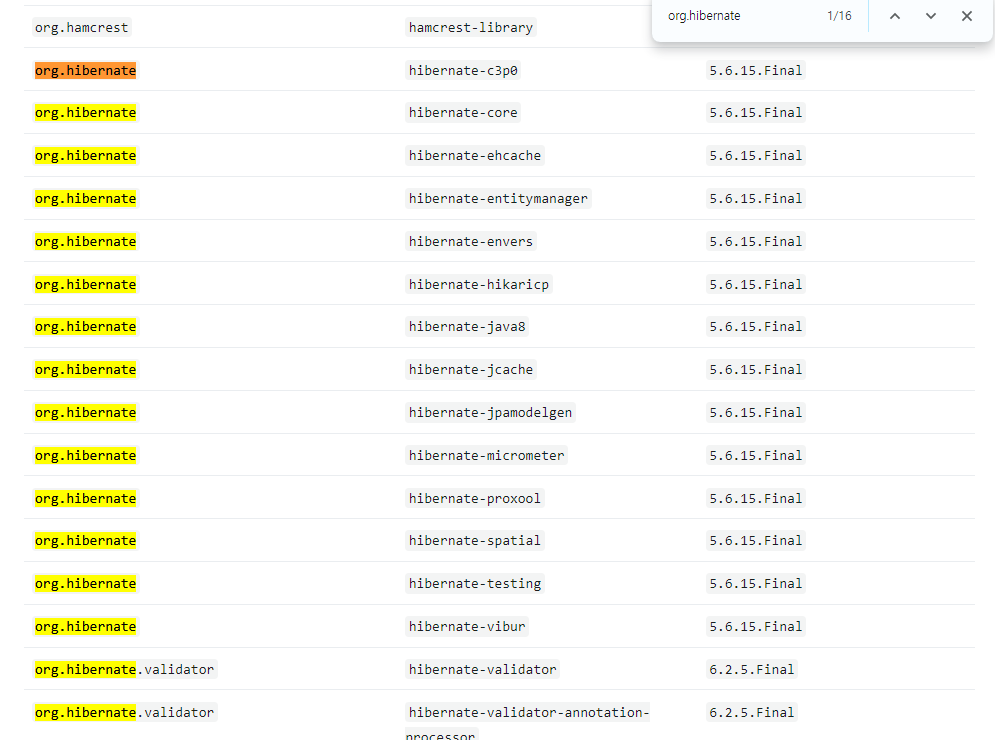Click org.hibernate in hibernate-java8 row
This screenshot has height=740, width=995.
tap(86, 326)
